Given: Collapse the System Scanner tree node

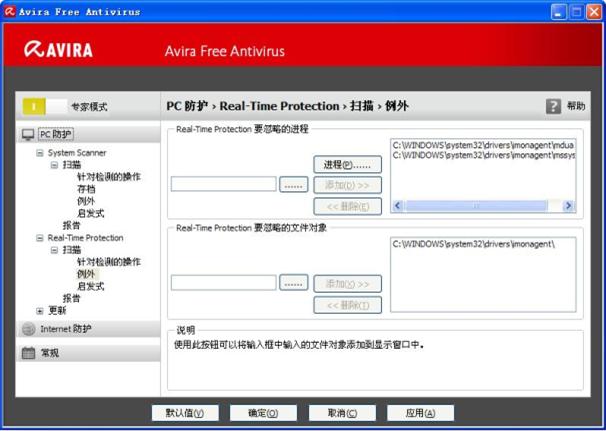Looking at the screenshot, I should point(40,153).
